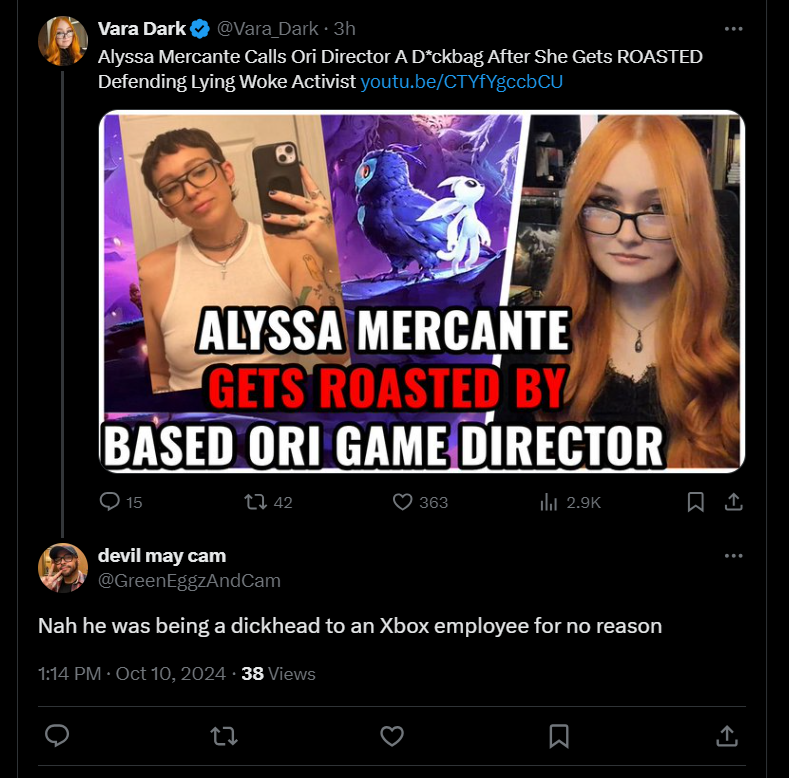
Task: Go to @GreenEggzAndCam profile handle
Action: pyautogui.click(x=189, y=580)
